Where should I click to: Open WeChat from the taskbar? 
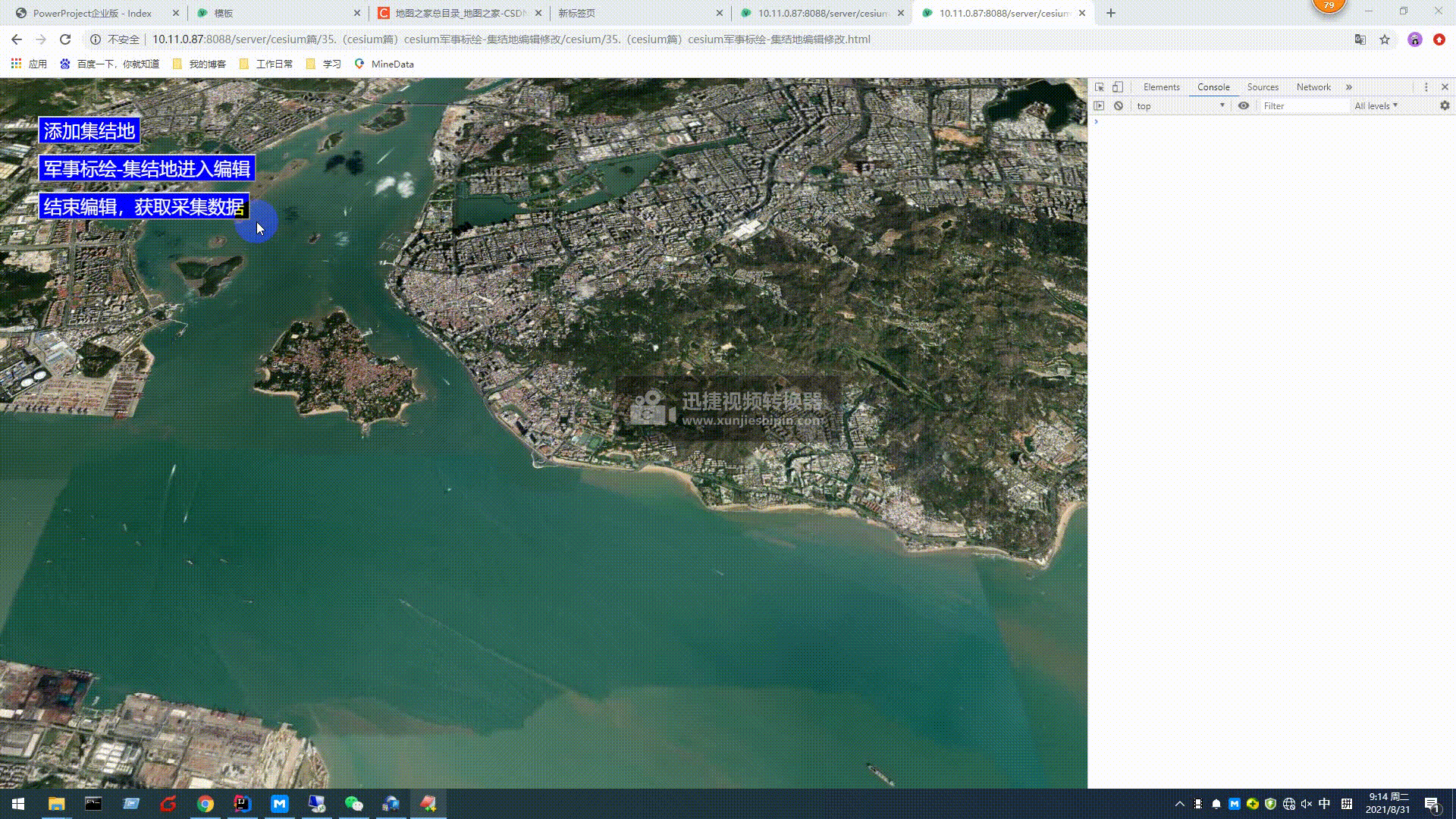353,804
